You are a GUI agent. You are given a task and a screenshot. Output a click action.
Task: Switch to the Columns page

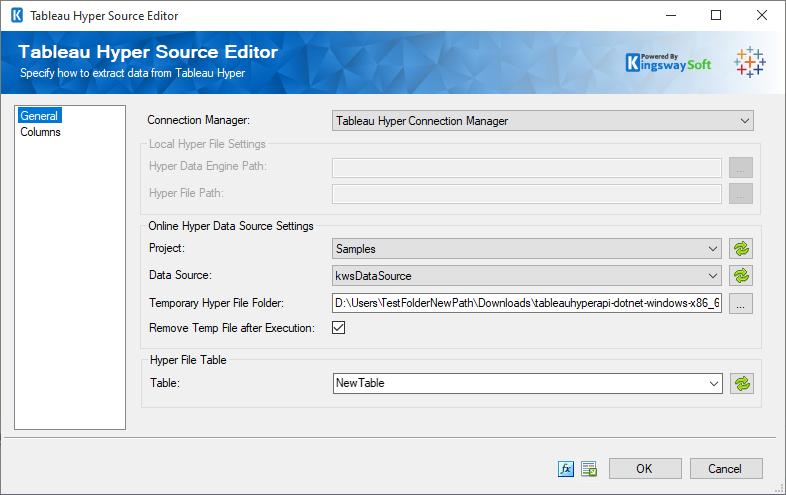pos(40,132)
